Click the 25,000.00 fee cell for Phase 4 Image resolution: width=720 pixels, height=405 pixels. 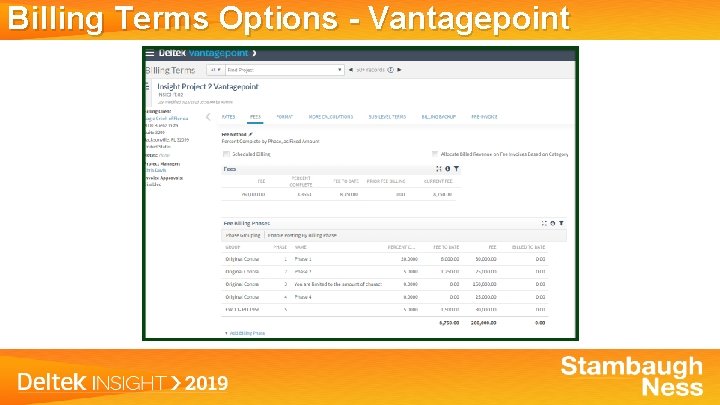485,297
